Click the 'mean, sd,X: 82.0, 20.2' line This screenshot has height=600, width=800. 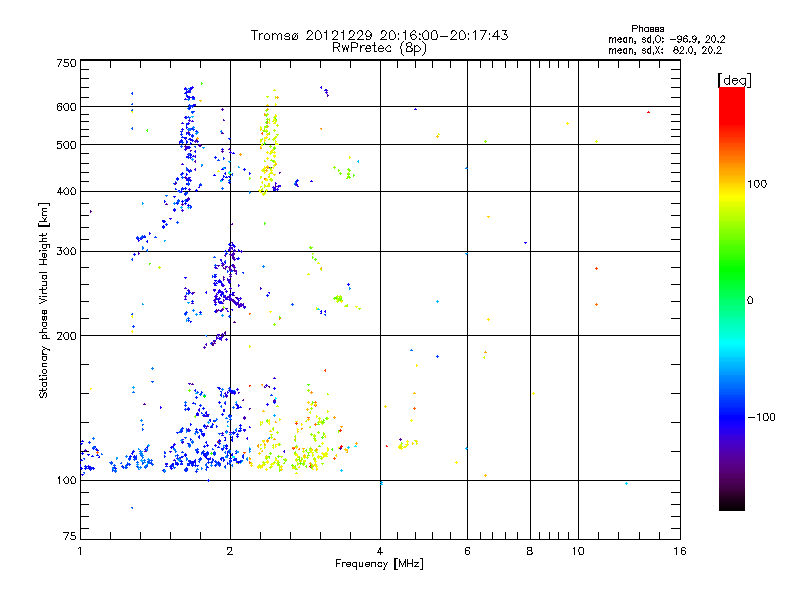pyautogui.click(x=665, y=50)
